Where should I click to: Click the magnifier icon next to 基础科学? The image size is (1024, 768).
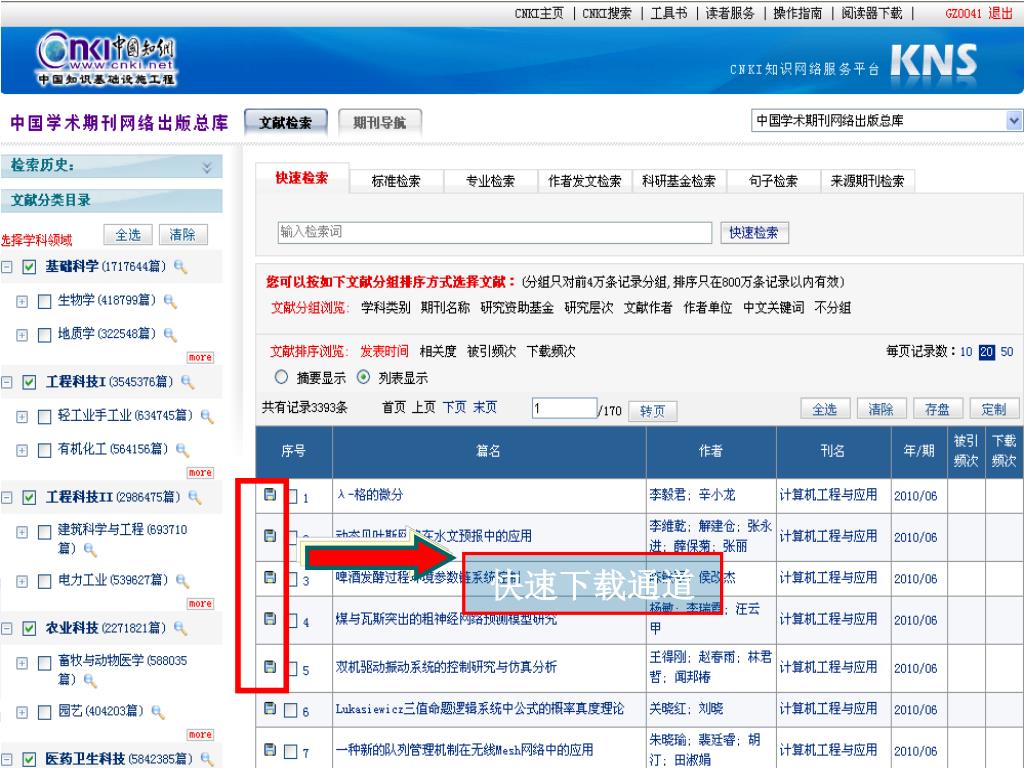tap(180, 267)
